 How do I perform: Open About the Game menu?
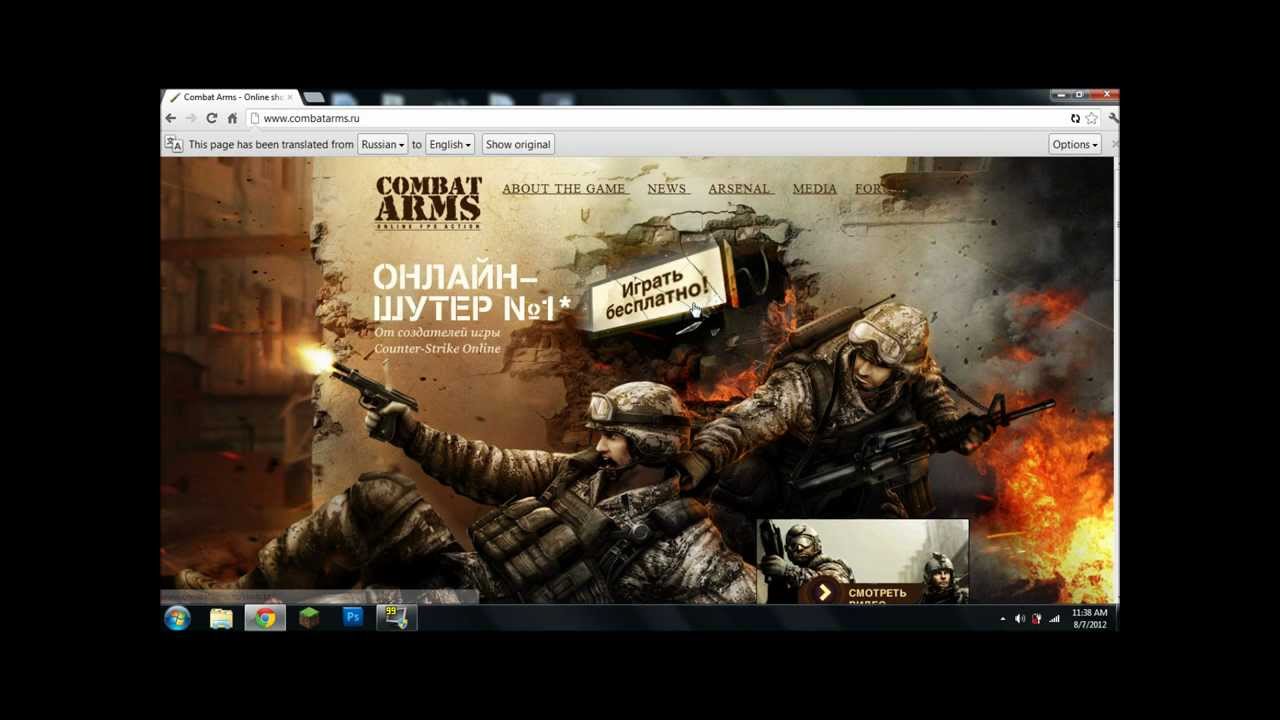pos(563,188)
